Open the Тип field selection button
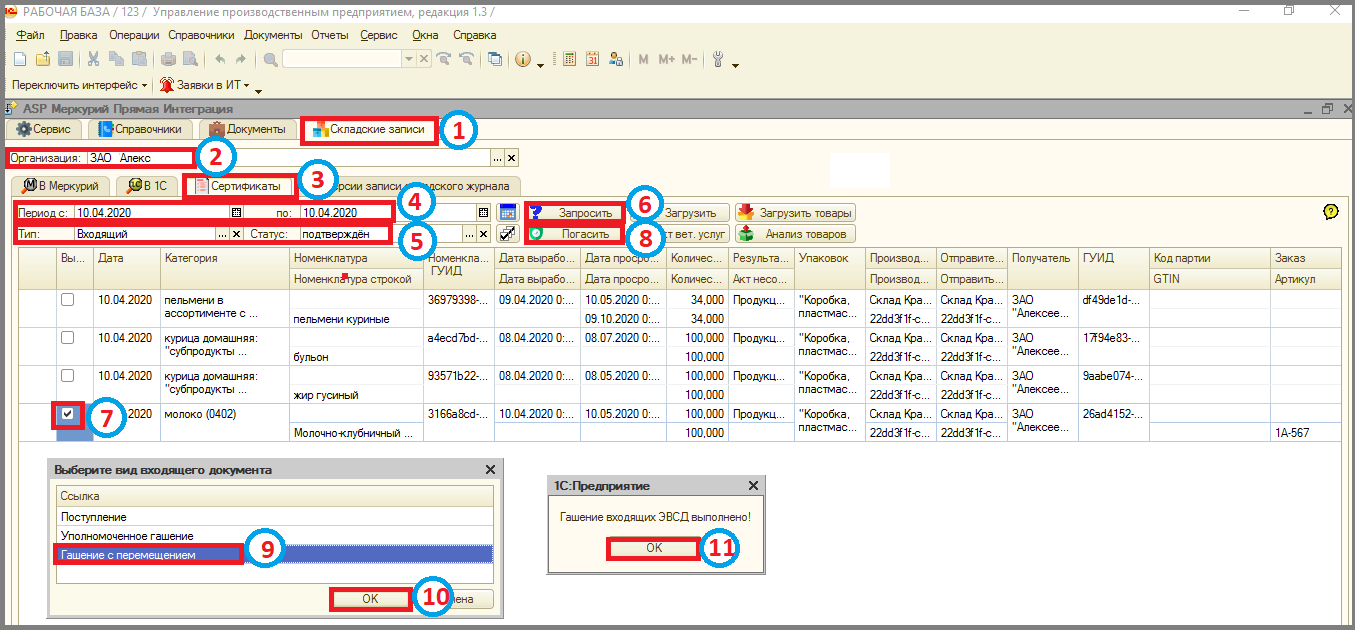1355x630 pixels. click(222, 233)
